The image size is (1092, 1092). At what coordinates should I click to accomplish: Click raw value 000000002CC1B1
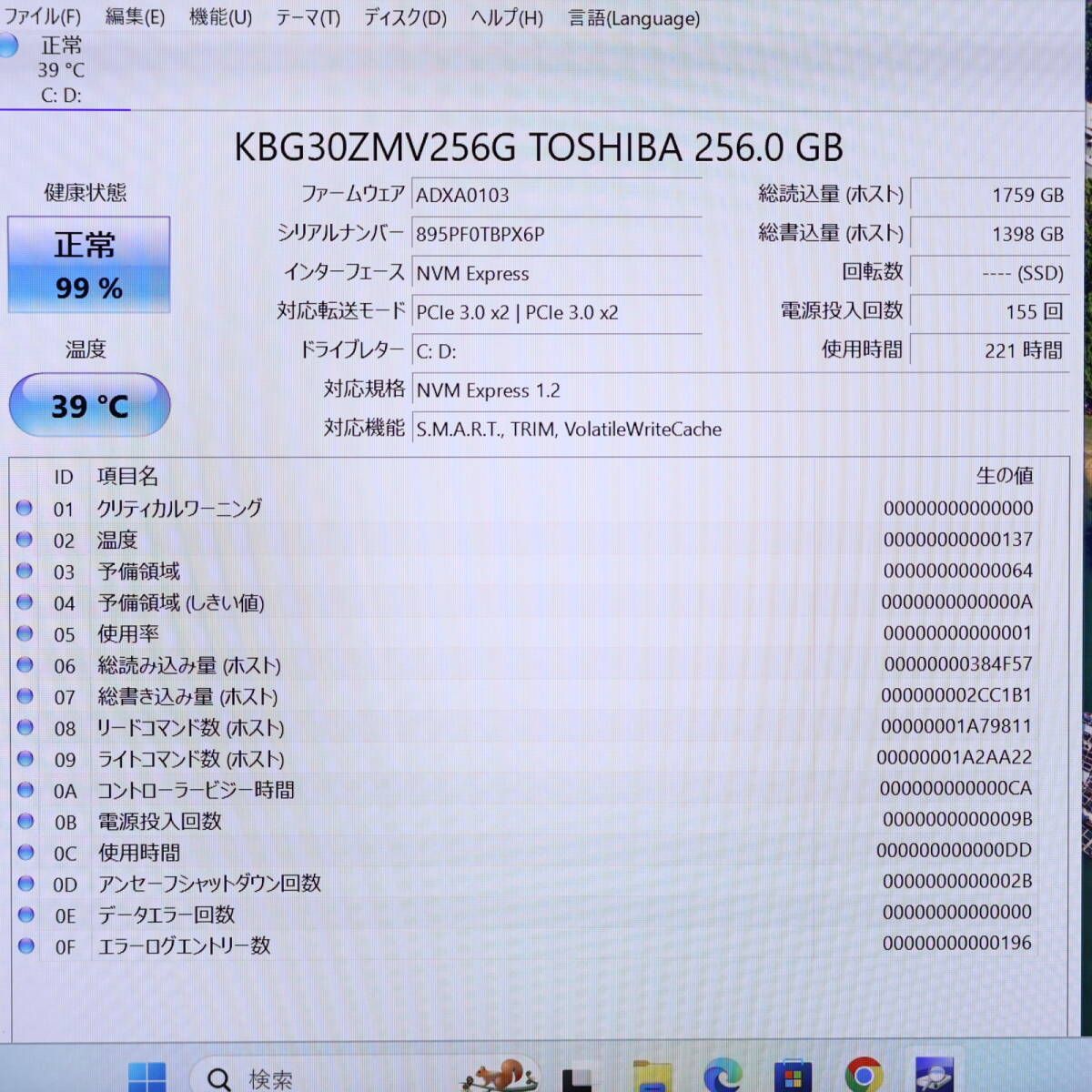click(956, 695)
